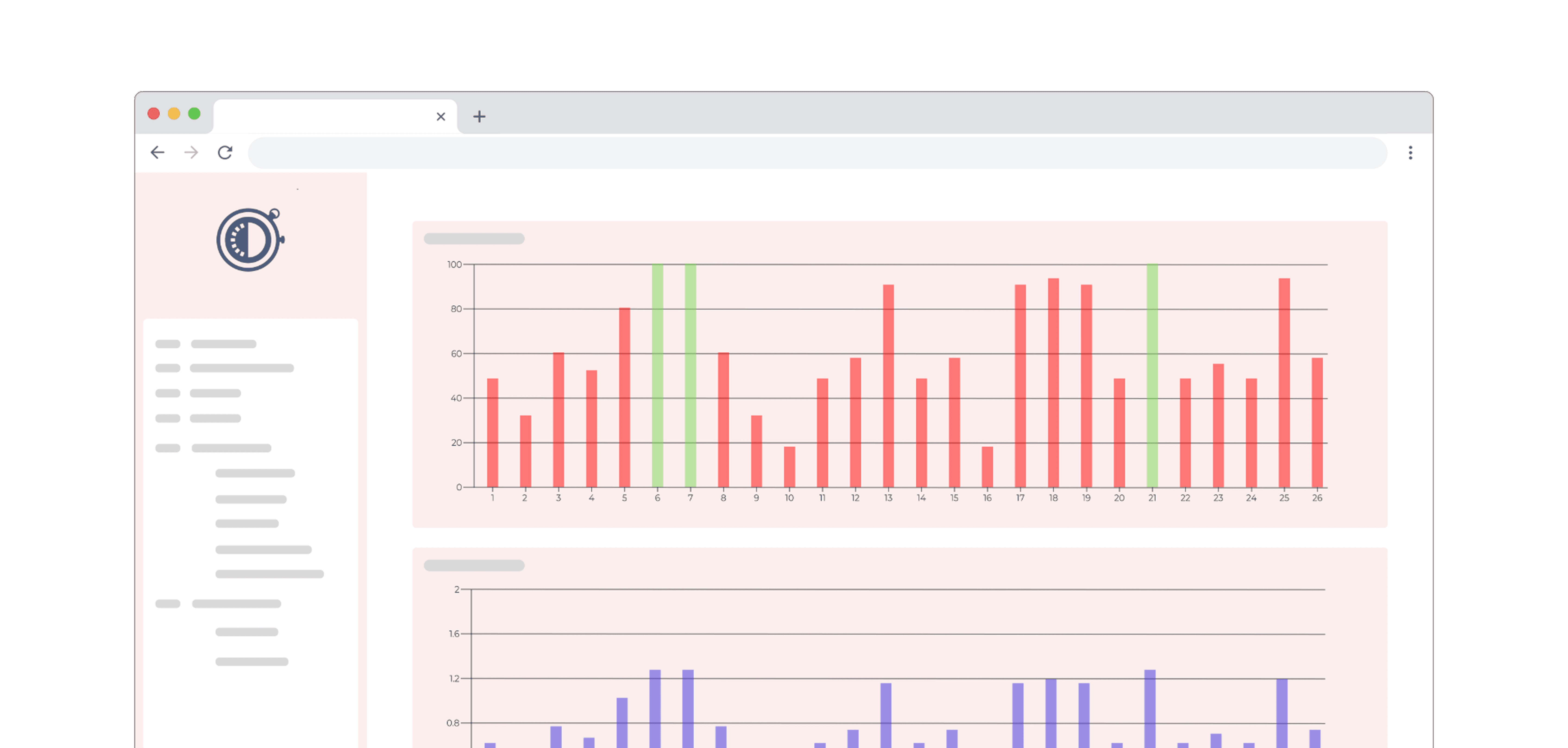Click the red bar for item 25
1568x748 pixels.
[1284, 383]
